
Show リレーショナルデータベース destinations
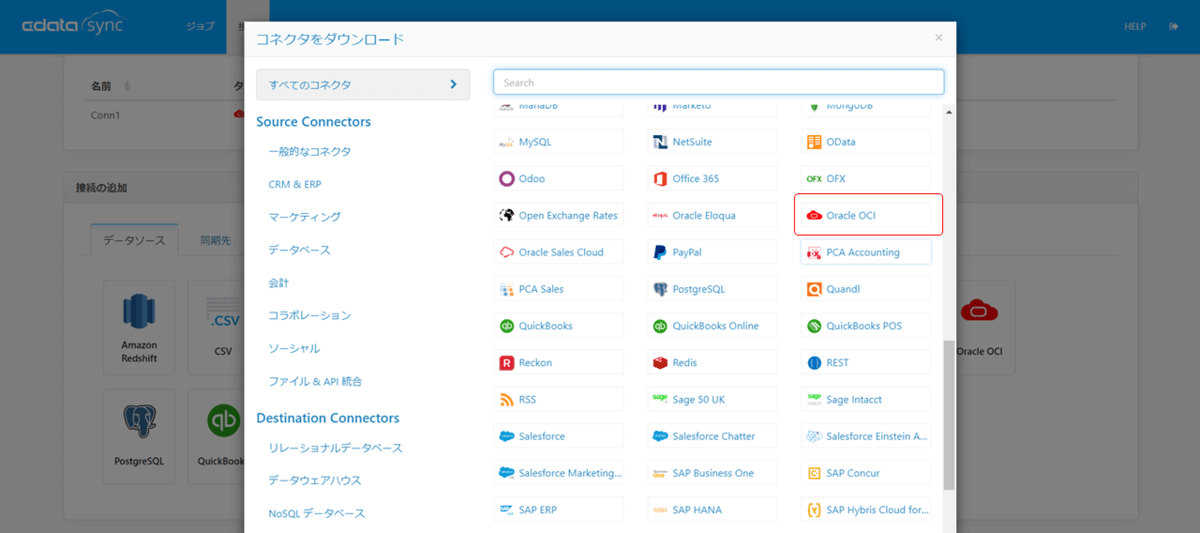[335, 448]
